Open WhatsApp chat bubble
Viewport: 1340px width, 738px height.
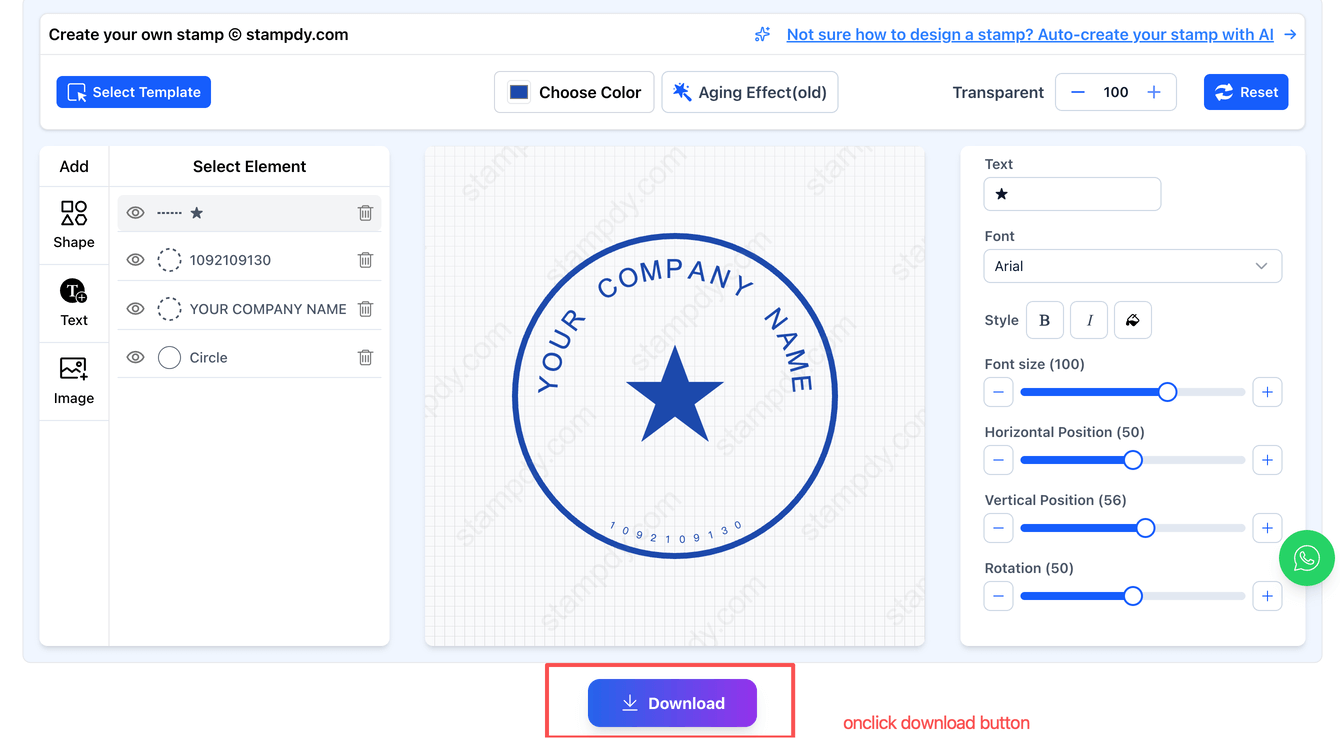1306,558
